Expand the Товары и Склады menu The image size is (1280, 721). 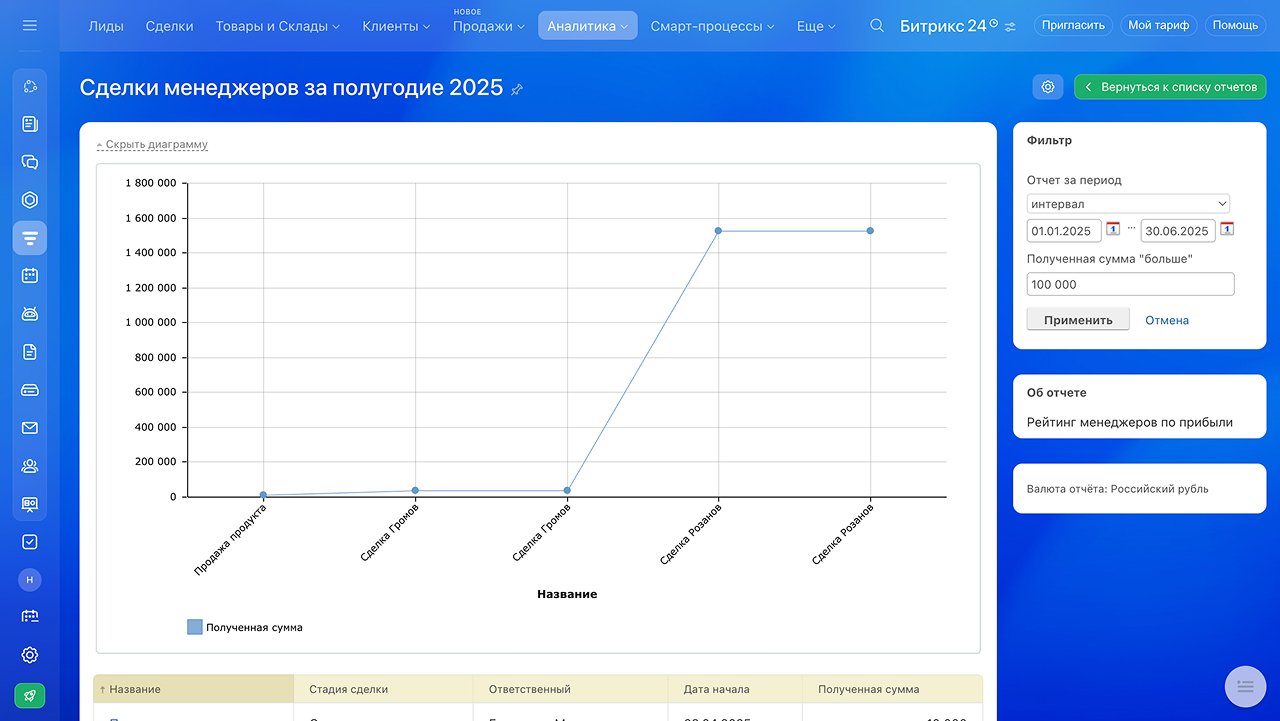tap(277, 26)
